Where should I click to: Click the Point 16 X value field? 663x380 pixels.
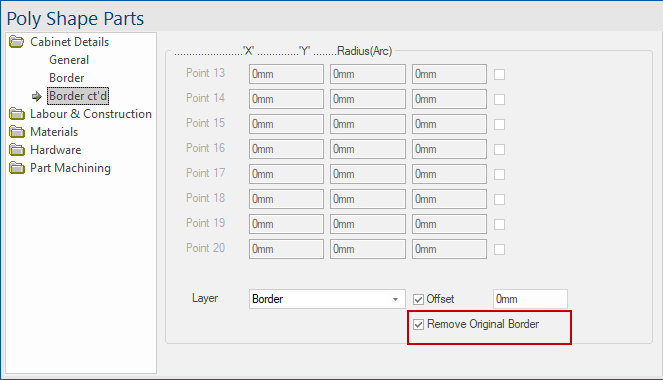point(286,149)
